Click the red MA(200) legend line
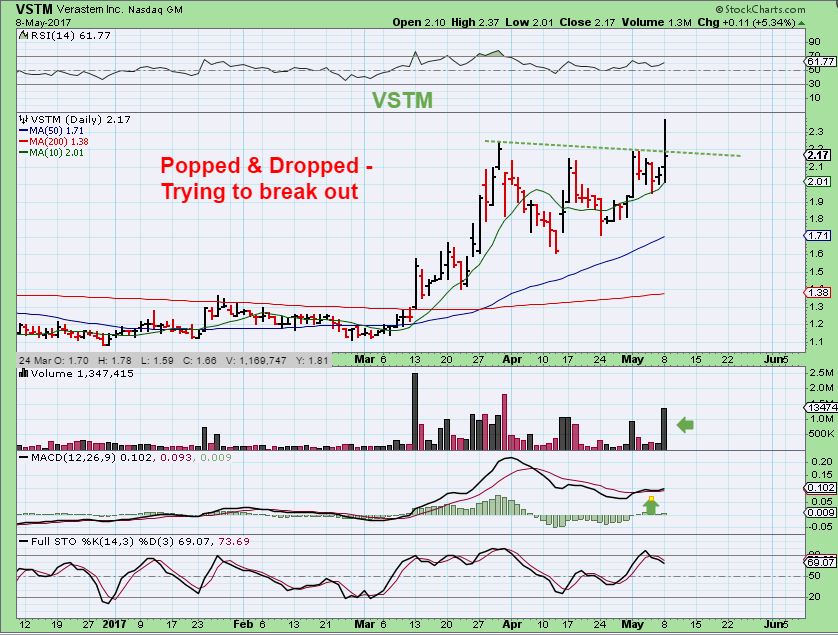This screenshot has width=838, height=635. (24, 142)
